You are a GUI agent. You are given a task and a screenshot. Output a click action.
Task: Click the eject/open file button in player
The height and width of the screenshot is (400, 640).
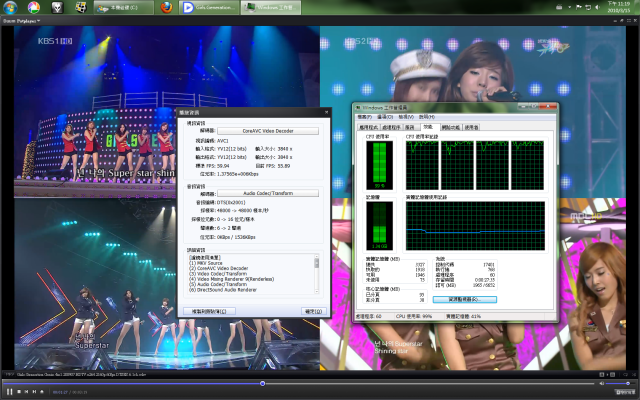tap(42, 392)
